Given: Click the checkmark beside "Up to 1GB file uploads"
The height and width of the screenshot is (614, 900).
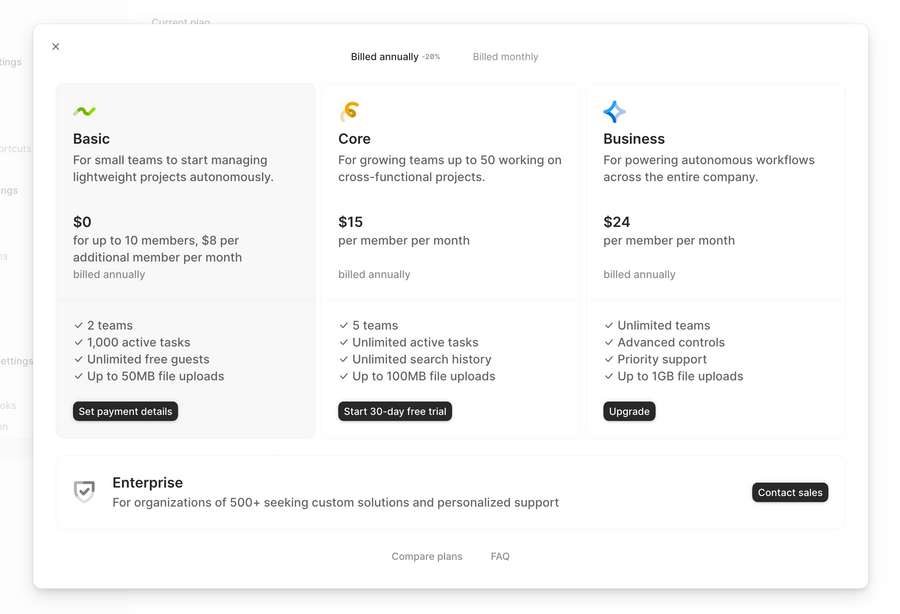Looking at the screenshot, I should point(608,376).
